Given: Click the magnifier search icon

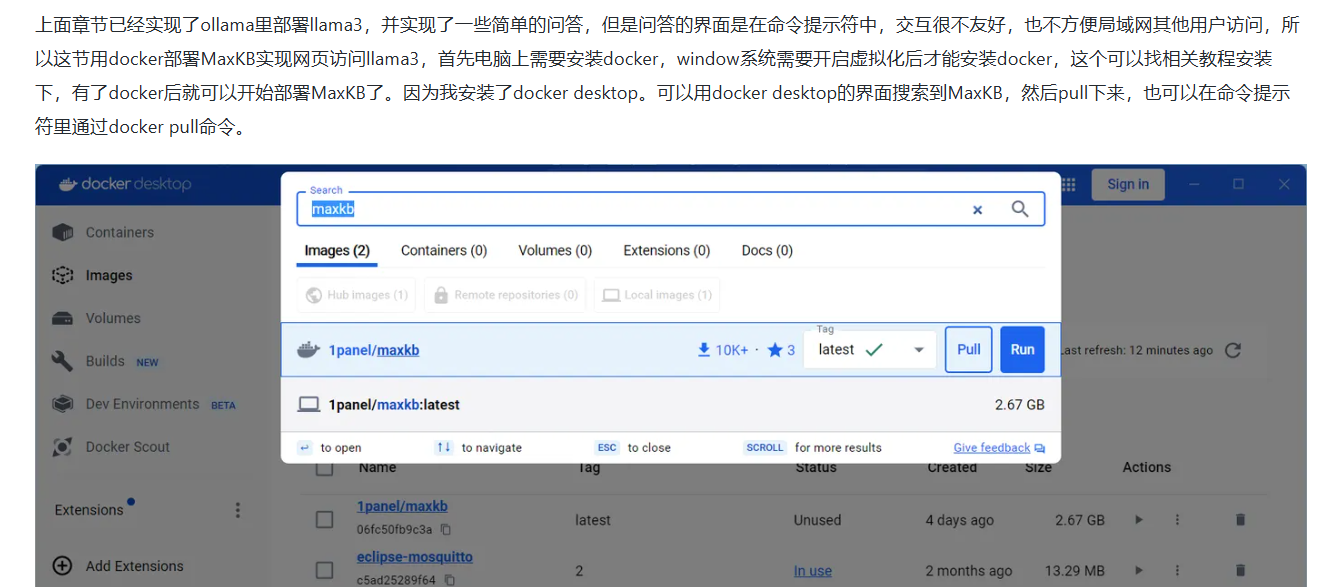Looking at the screenshot, I should [1020, 209].
